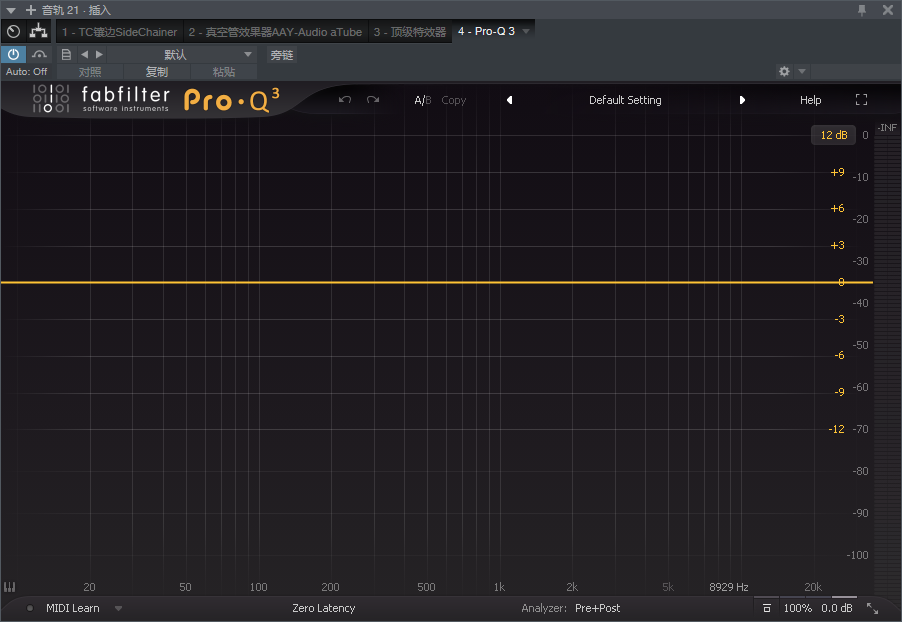Click Copy next to A/B

point(453,100)
